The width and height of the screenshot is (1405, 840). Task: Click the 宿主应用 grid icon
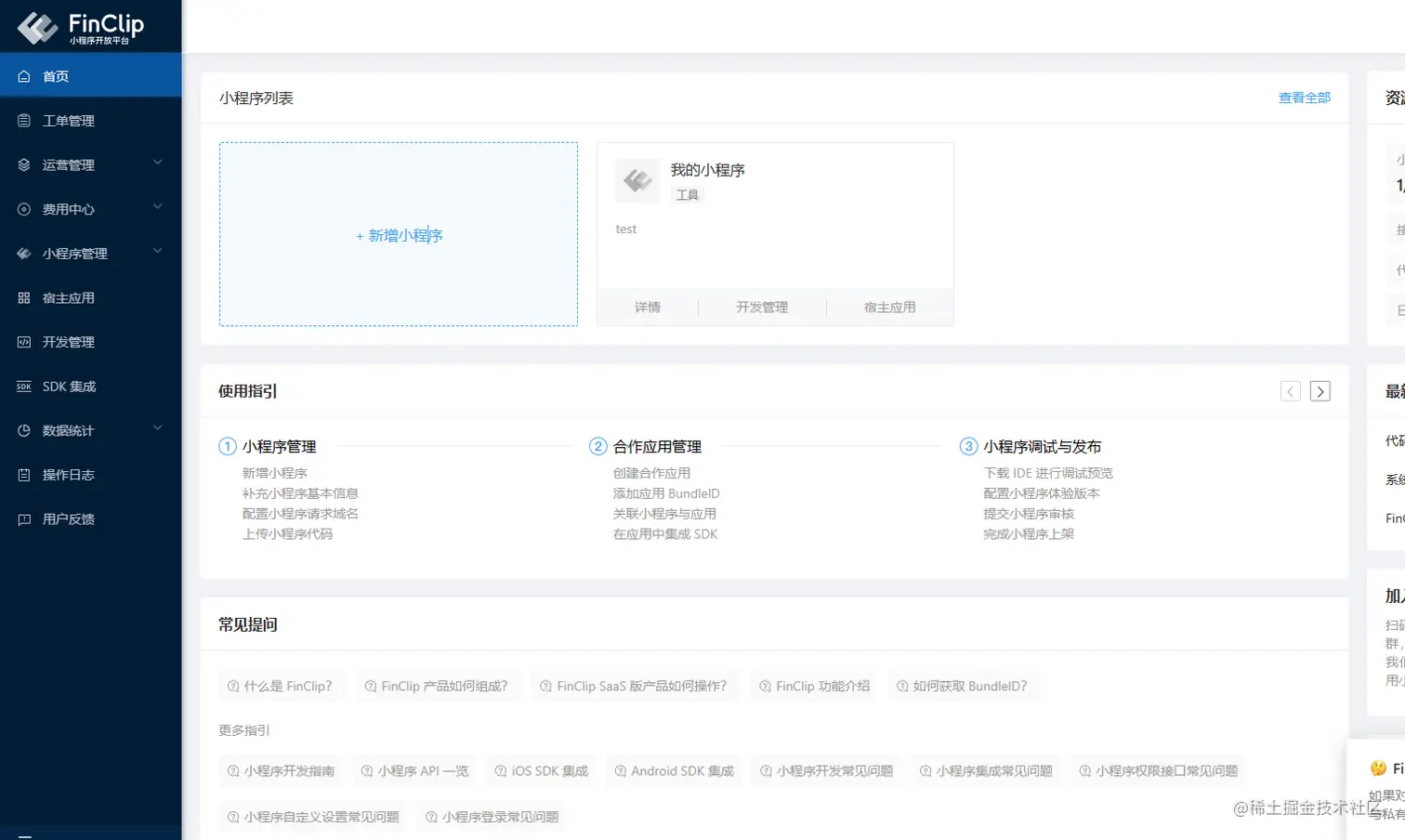tap(24, 298)
